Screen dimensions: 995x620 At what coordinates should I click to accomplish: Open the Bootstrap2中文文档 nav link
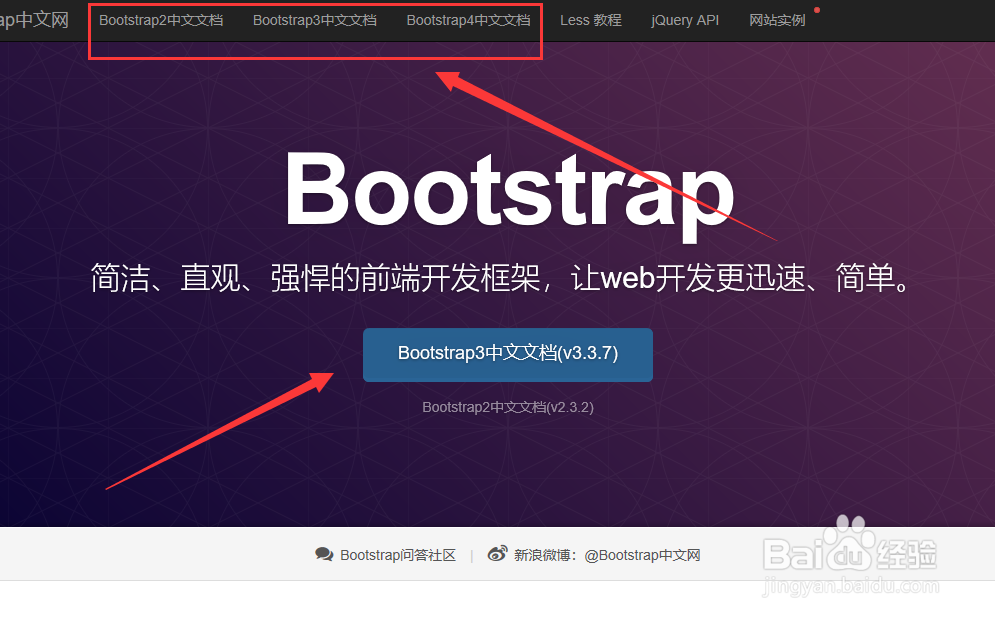point(161,20)
